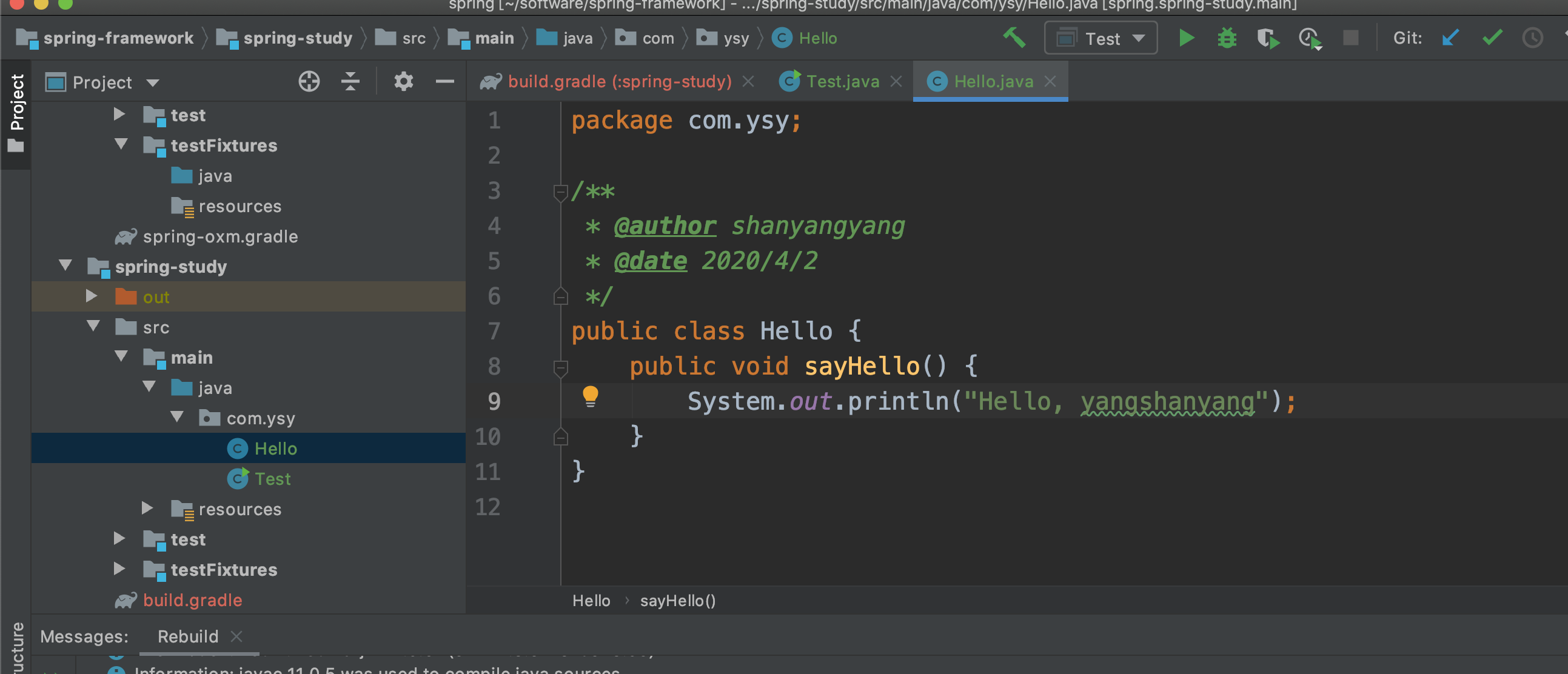Click the Build project hammer icon

tap(1014, 38)
